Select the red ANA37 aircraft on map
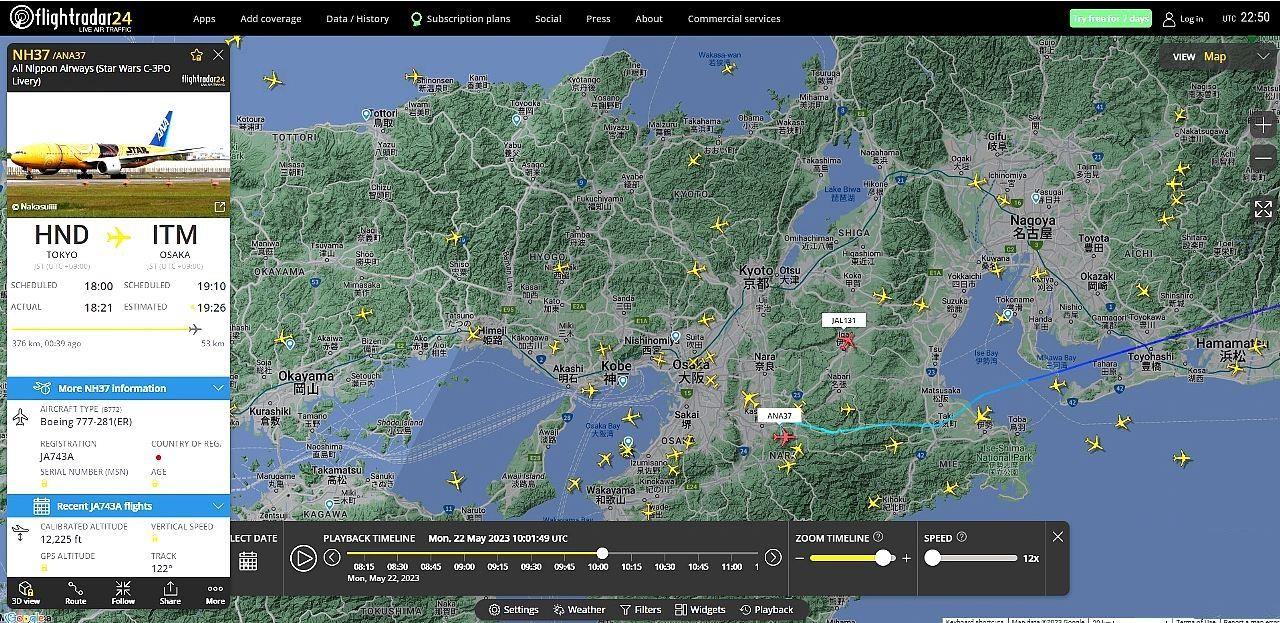The image size is (1280, 623). coord(784,436)
